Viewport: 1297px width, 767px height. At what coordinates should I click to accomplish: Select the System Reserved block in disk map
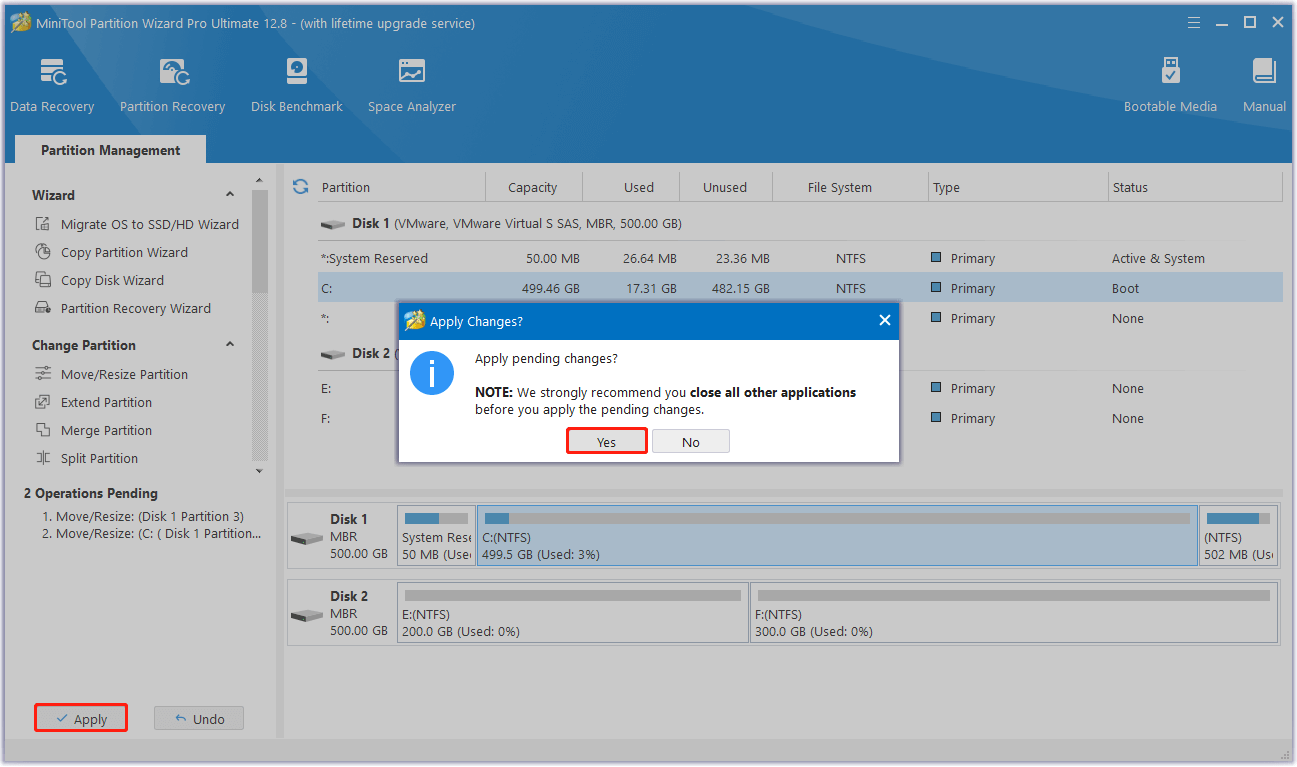(x=437, y=536)
